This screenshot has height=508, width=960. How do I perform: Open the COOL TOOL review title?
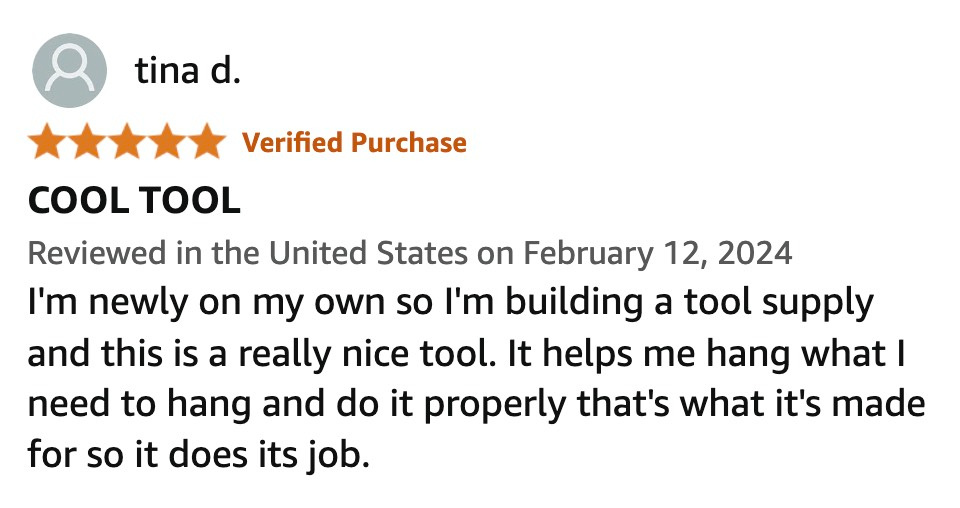click(x=134, y=201)
